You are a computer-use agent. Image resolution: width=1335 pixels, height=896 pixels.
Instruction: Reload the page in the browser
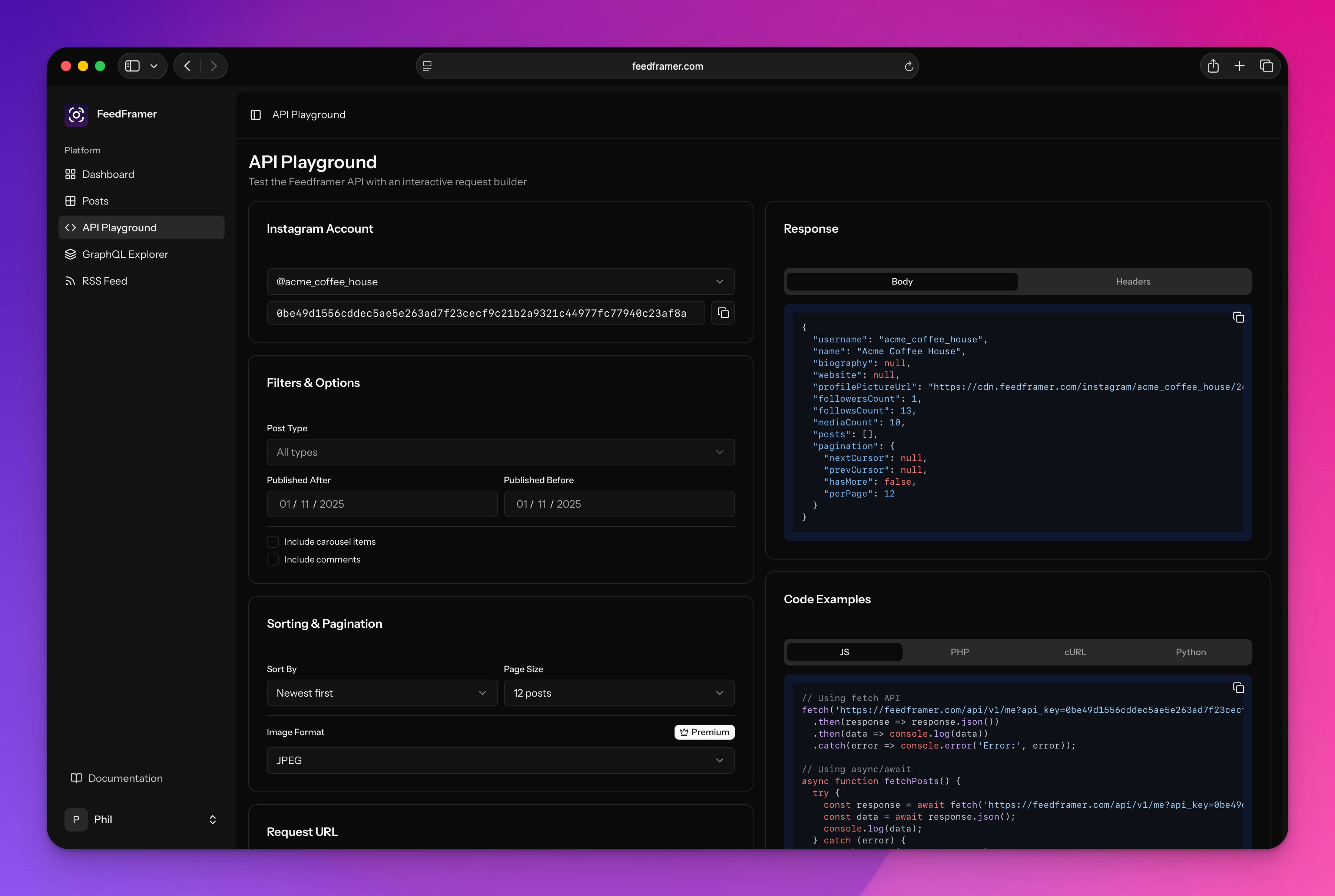(x=909, y=66)
